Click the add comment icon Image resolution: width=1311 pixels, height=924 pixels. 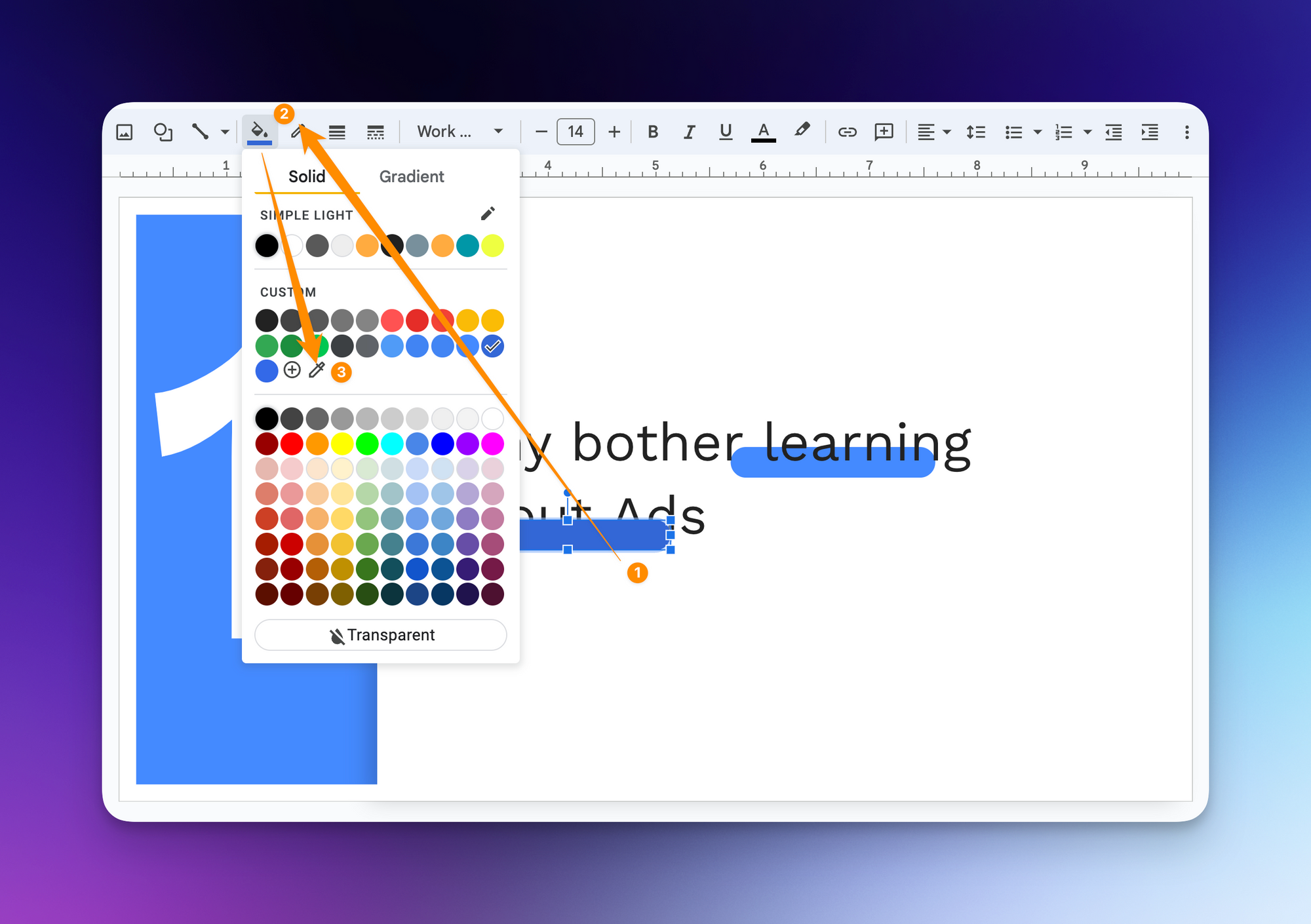[884, 132]
